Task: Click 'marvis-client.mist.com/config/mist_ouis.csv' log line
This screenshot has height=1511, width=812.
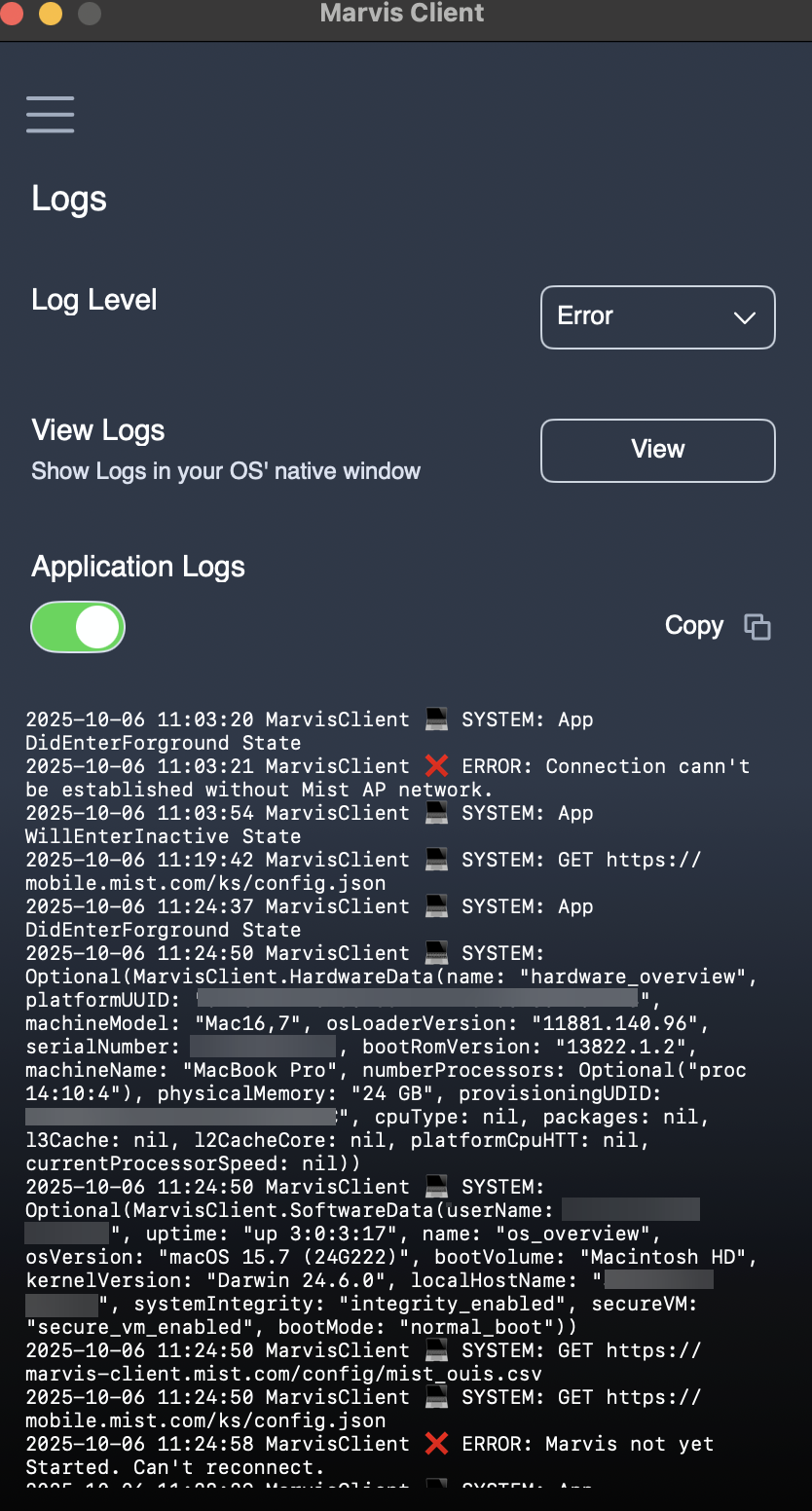Action: 283,1374
